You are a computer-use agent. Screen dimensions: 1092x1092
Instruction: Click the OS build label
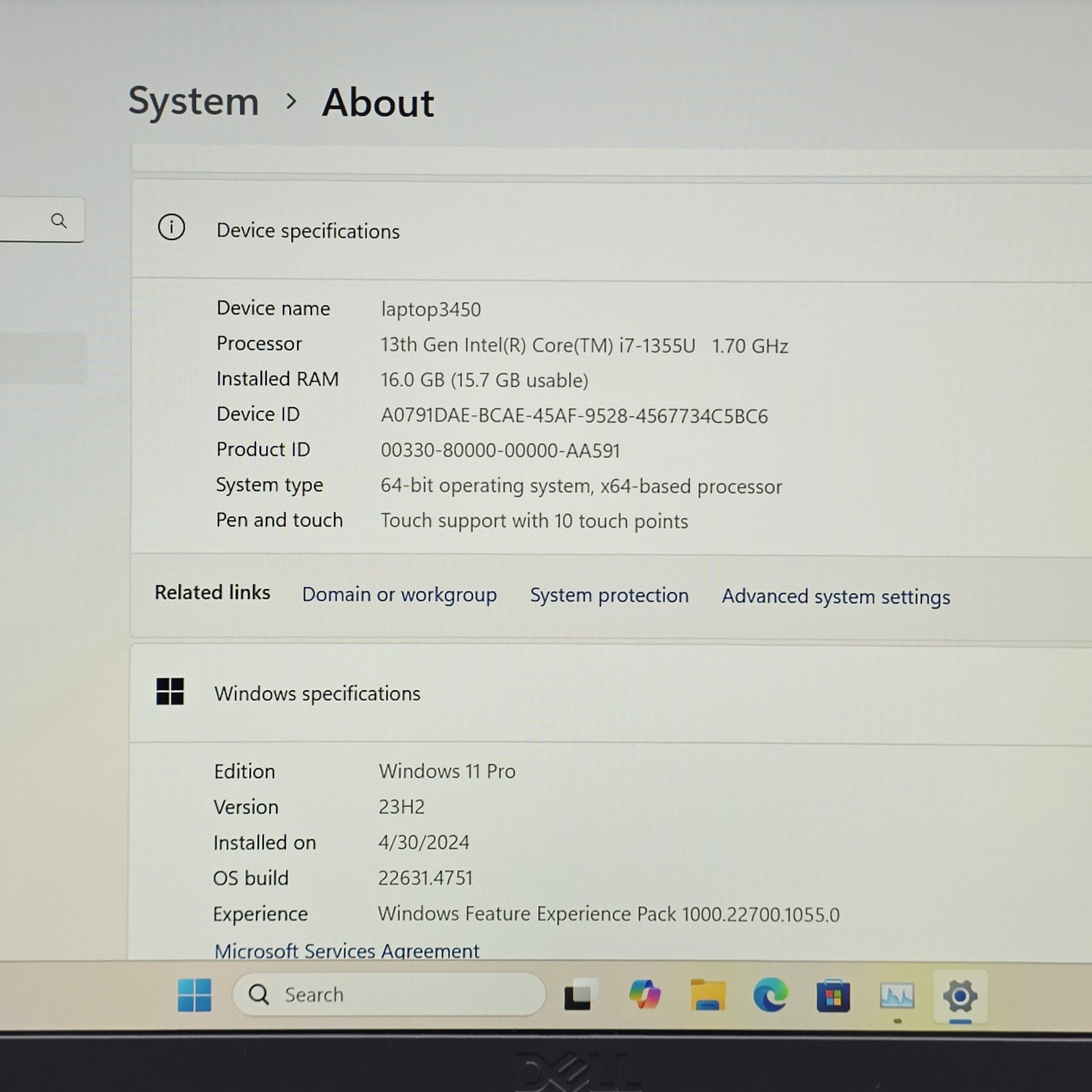(250, 878)
